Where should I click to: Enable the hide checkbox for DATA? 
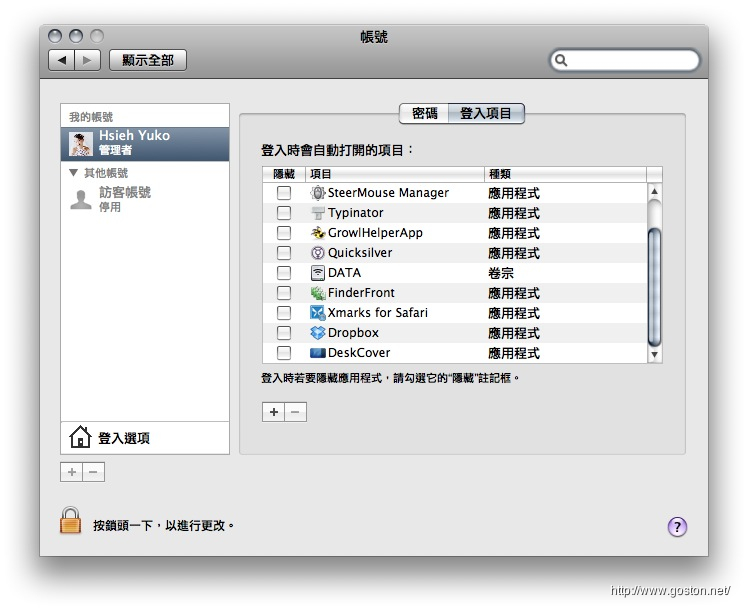(x=284, y=273)
